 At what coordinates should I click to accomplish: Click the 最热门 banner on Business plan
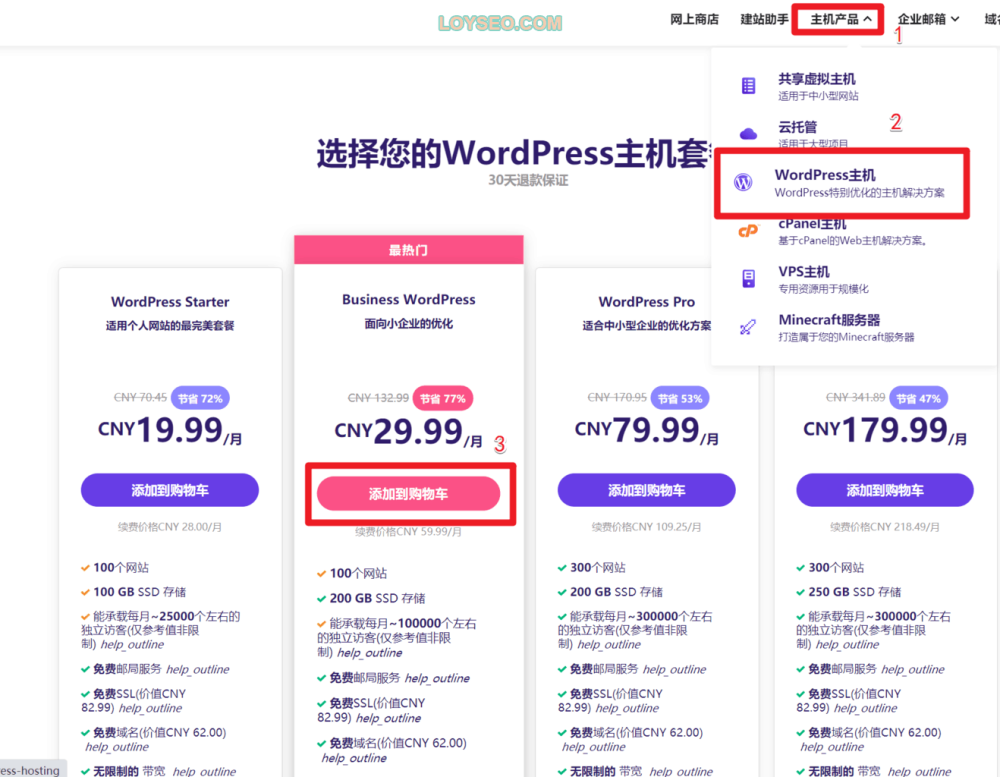(x=408, y=250)
